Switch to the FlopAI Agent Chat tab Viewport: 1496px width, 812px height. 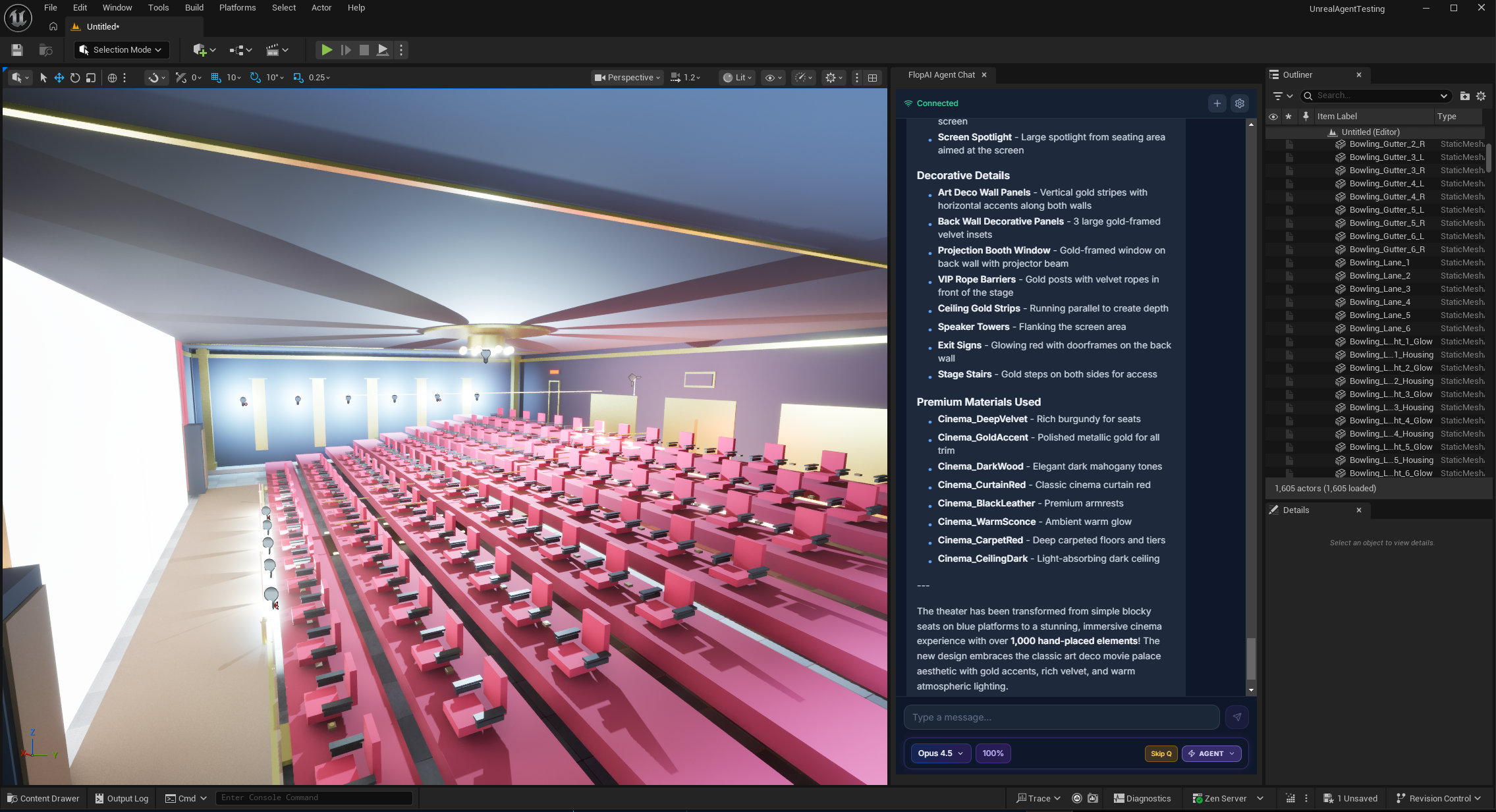coord(941,75)
